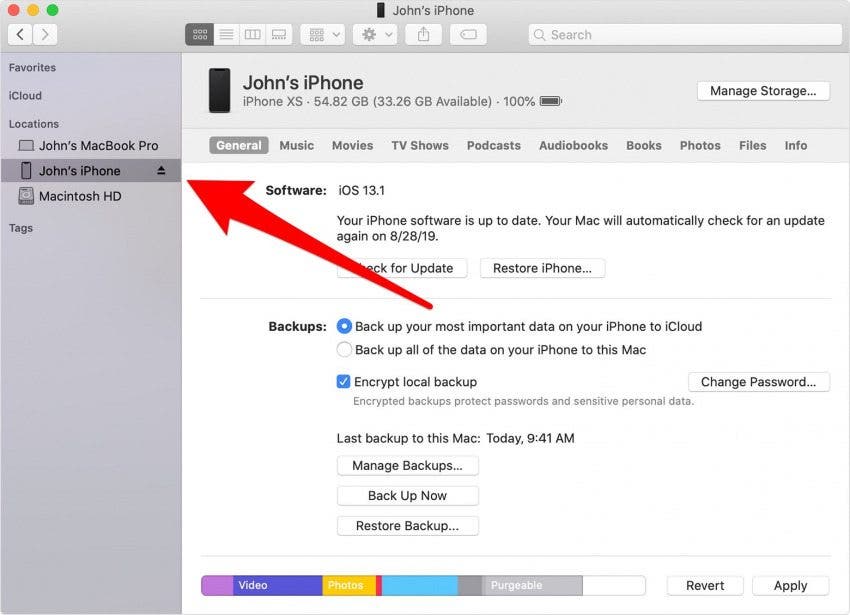Click the Favorites sidebar heading
Image resolution: width=850 pixels, height=615 pixels.
click(x=32, y=68)
